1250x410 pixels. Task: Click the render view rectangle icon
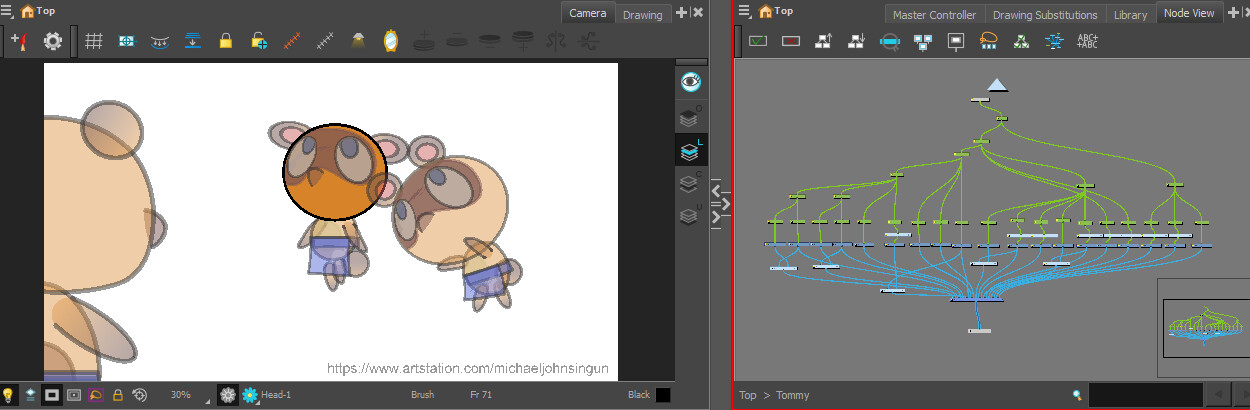52,395
